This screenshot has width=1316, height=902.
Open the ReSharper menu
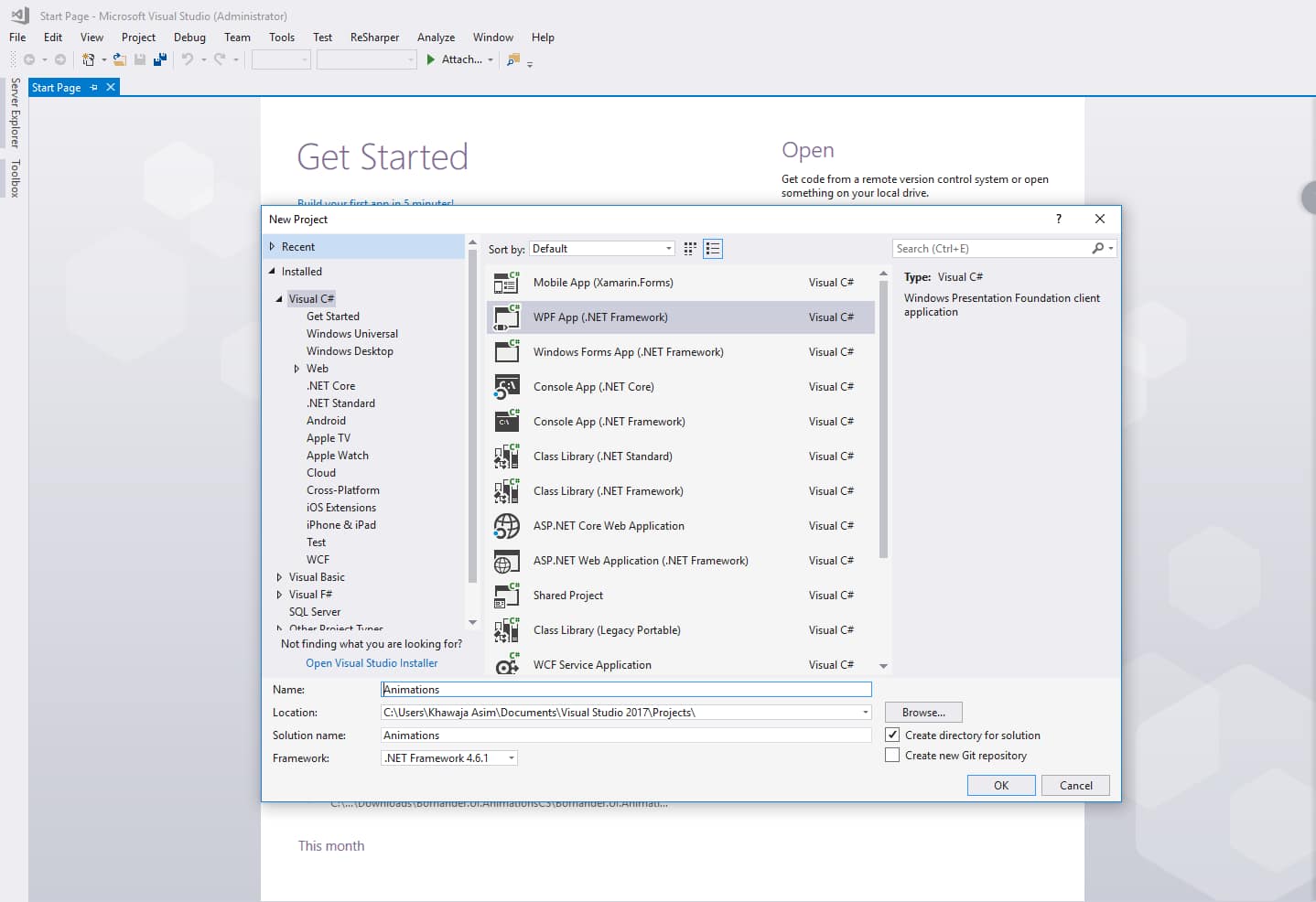[374, 38]
